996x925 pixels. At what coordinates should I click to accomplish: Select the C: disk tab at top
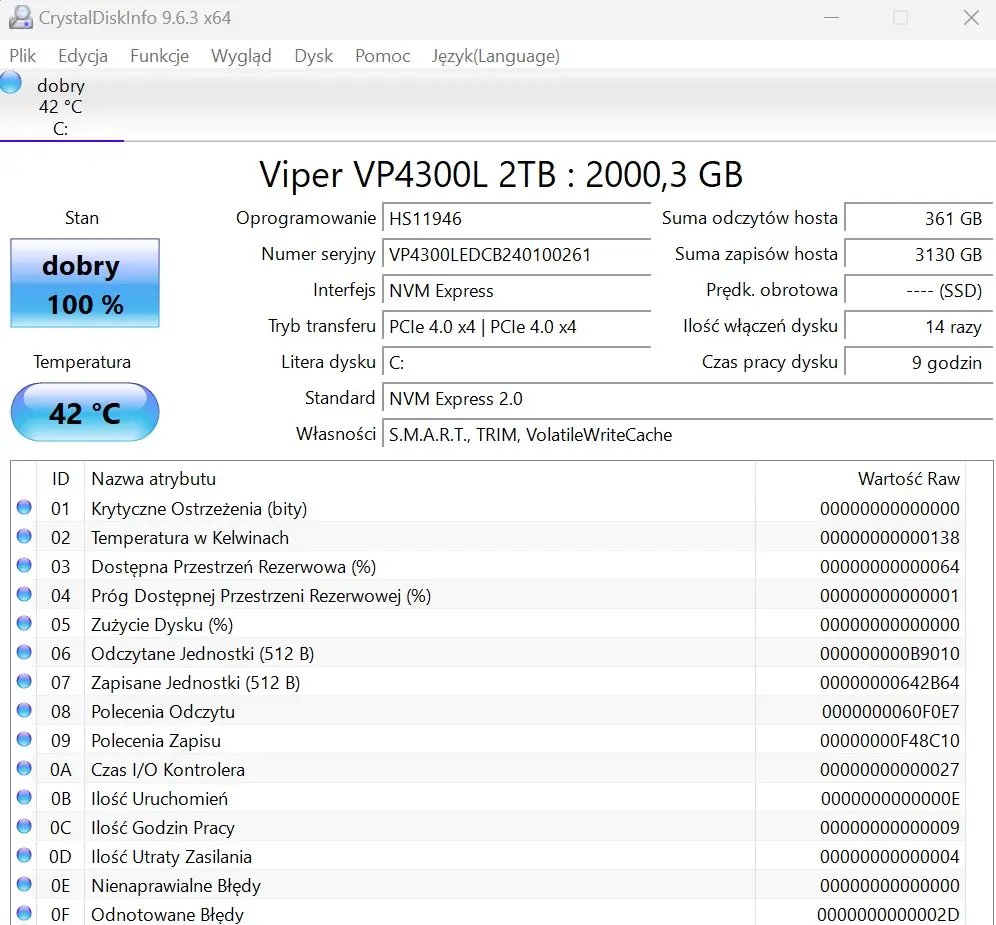pos(61,107)
